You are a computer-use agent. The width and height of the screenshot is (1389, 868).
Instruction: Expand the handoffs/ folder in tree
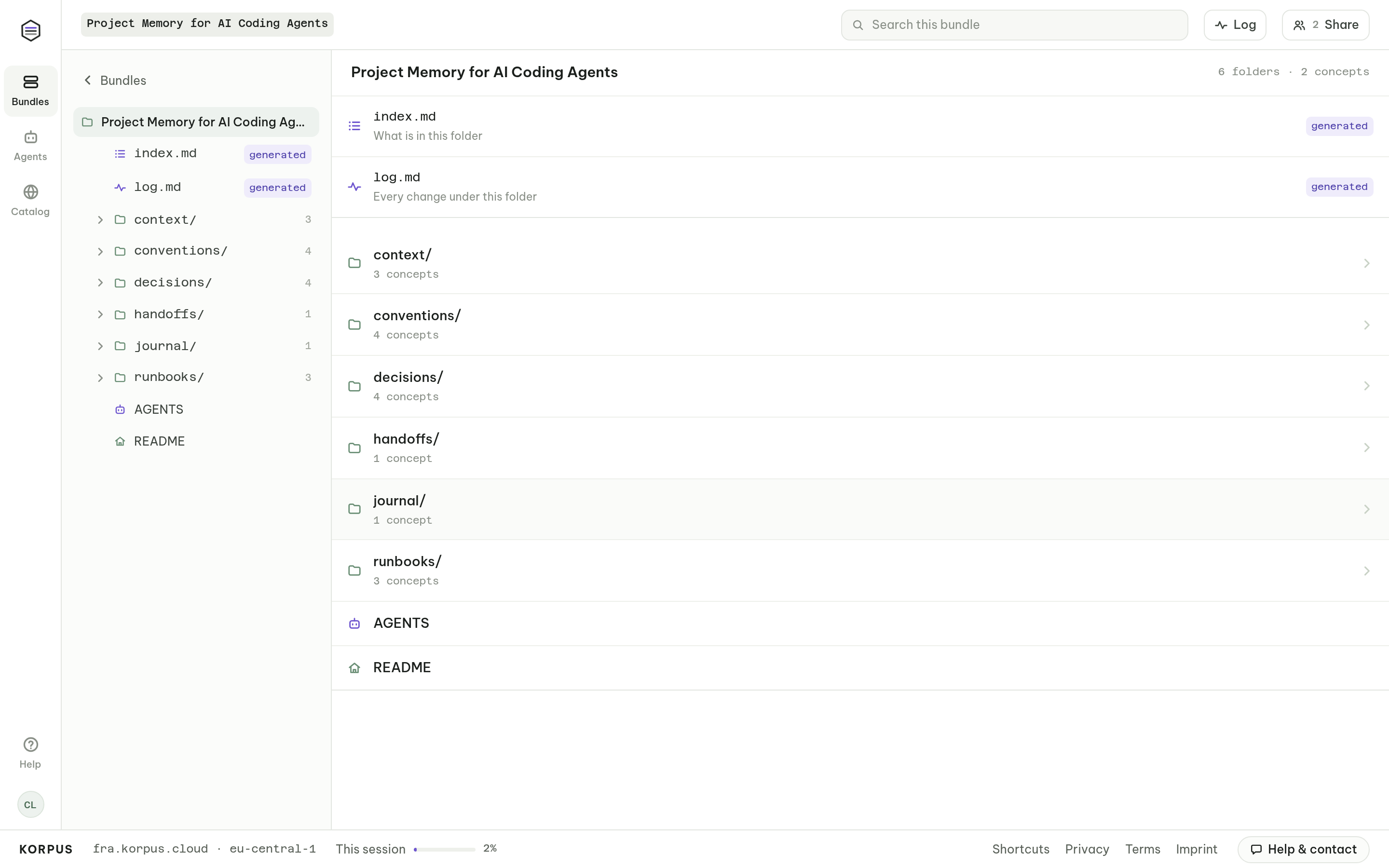tap(100, 314)
